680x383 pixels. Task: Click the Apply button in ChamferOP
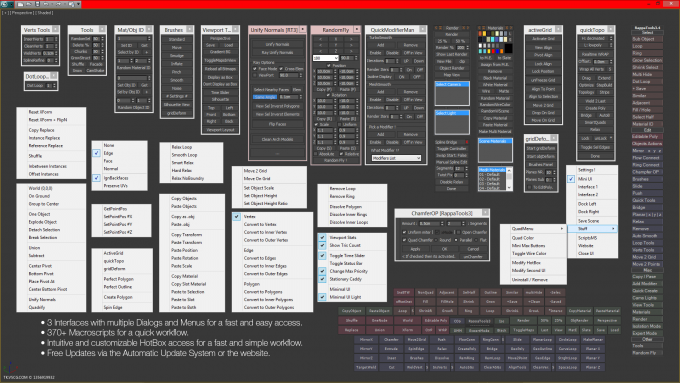[415, 249]
